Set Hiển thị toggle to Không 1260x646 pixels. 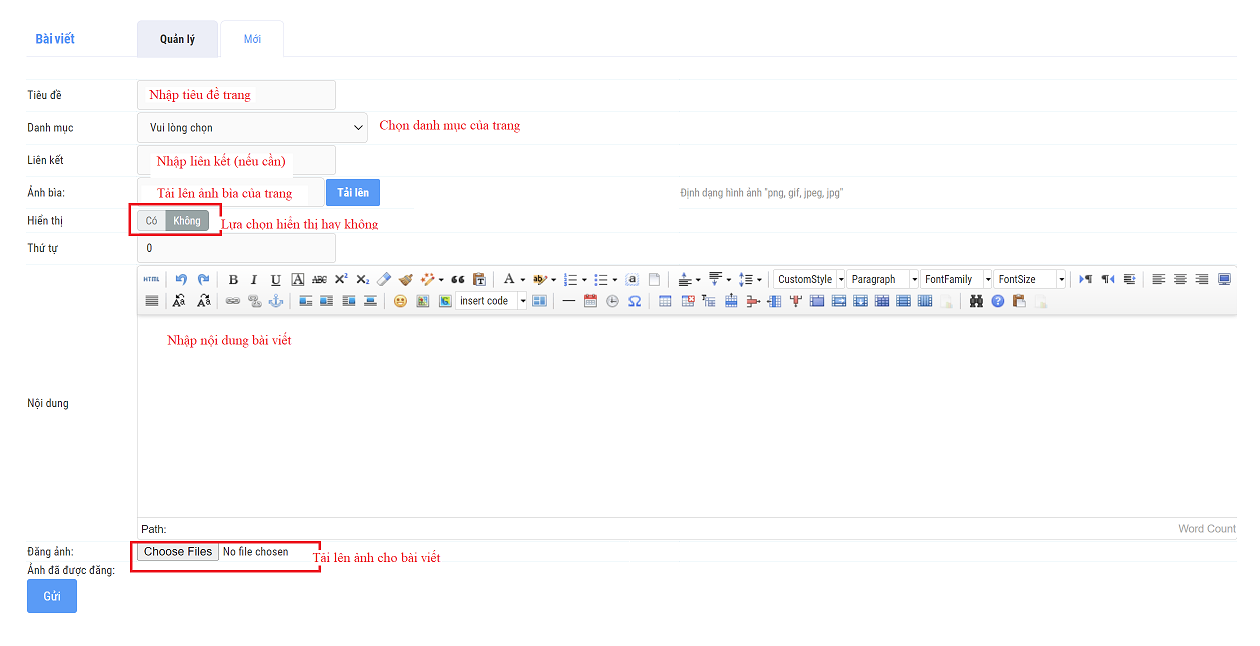187,221
